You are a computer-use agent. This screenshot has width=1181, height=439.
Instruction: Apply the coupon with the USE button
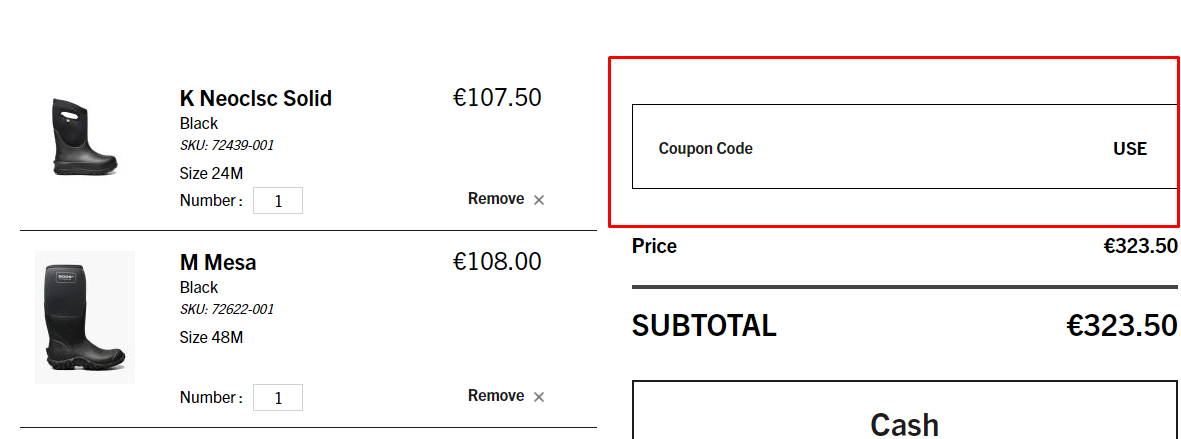click(1130, 148)
